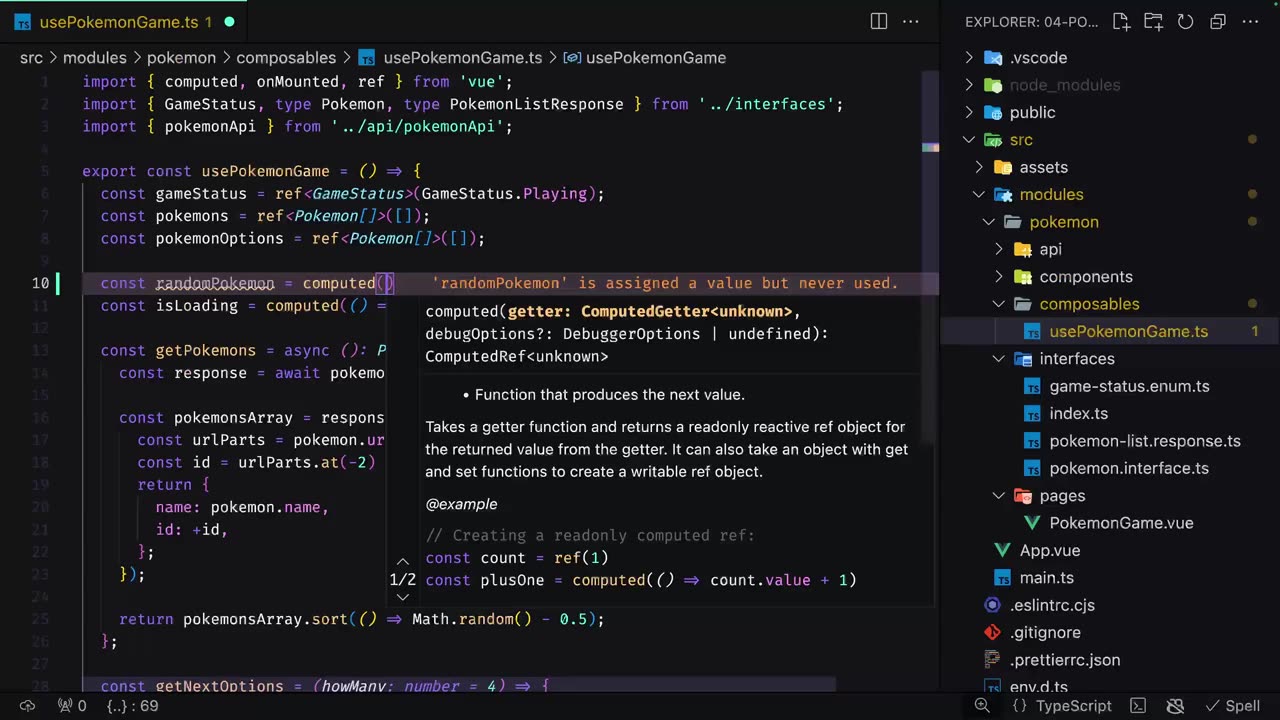The image size is (1280, 720).
Task: Select the usePokemonGame.ts editor tab
Action: 124,21
